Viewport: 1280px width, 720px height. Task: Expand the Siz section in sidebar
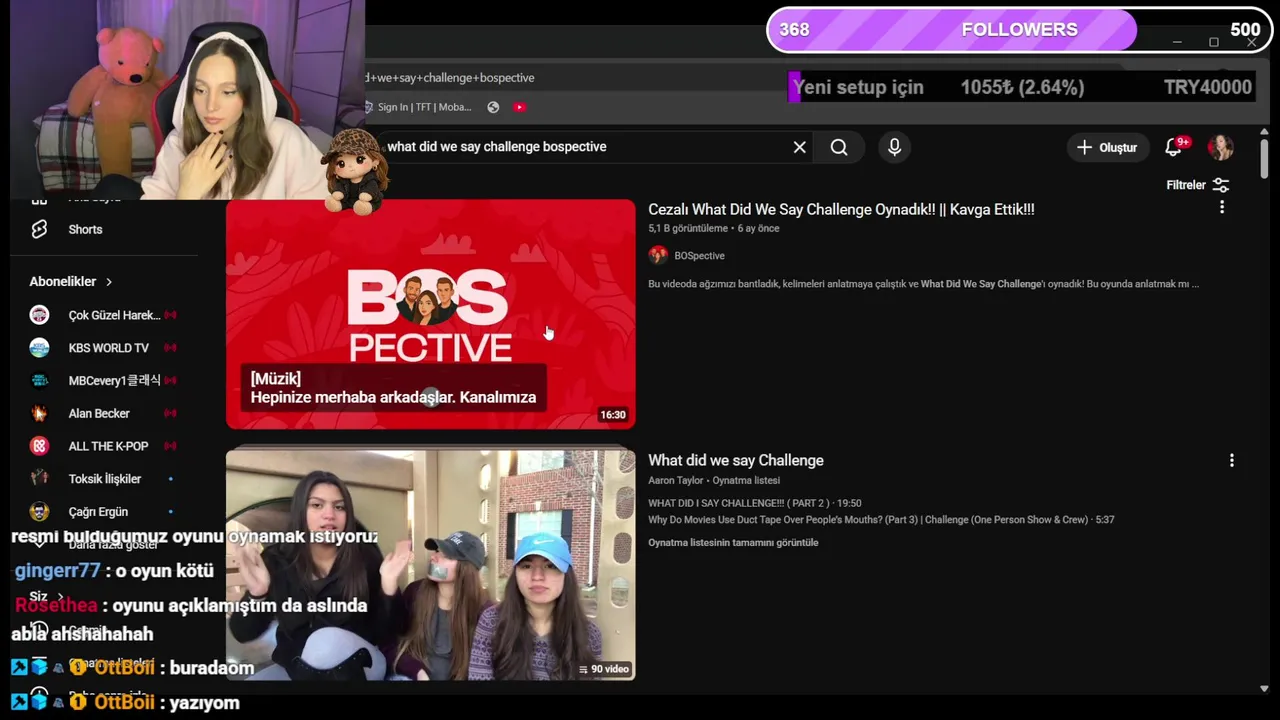pos(46,596)
